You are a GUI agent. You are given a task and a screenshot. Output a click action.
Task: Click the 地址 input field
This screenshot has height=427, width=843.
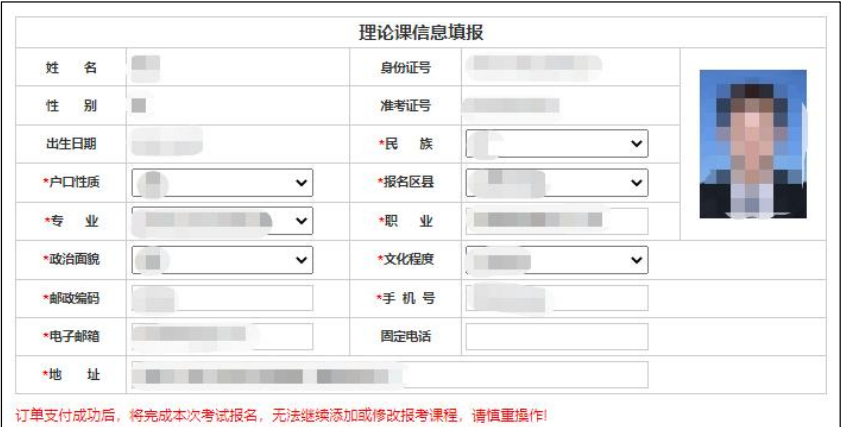pyautogui.click(x=389, y=375)
